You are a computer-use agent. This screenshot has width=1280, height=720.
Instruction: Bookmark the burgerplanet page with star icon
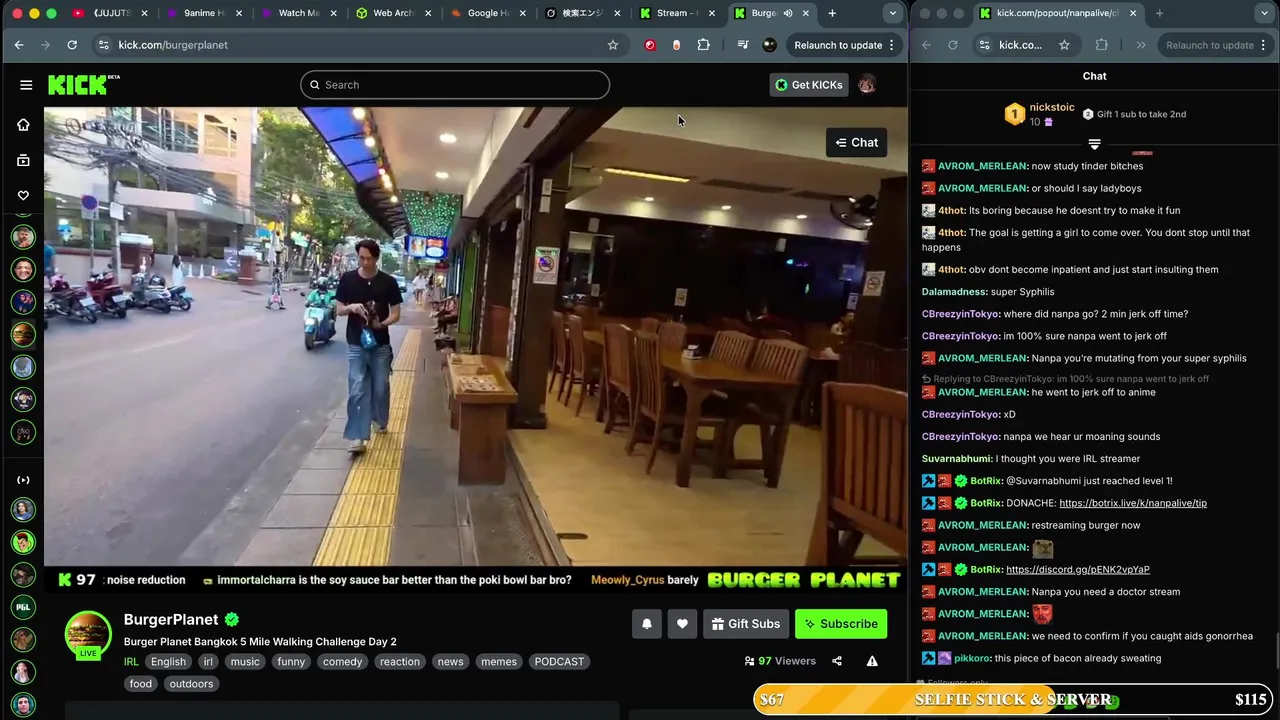tap(613, 45)
